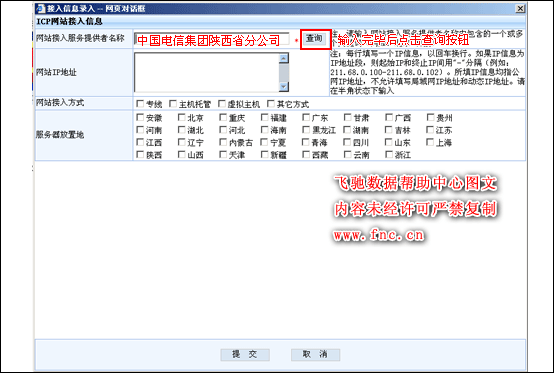
Task: Select the 其它方式 checkbox
Action: click(271, 103)
